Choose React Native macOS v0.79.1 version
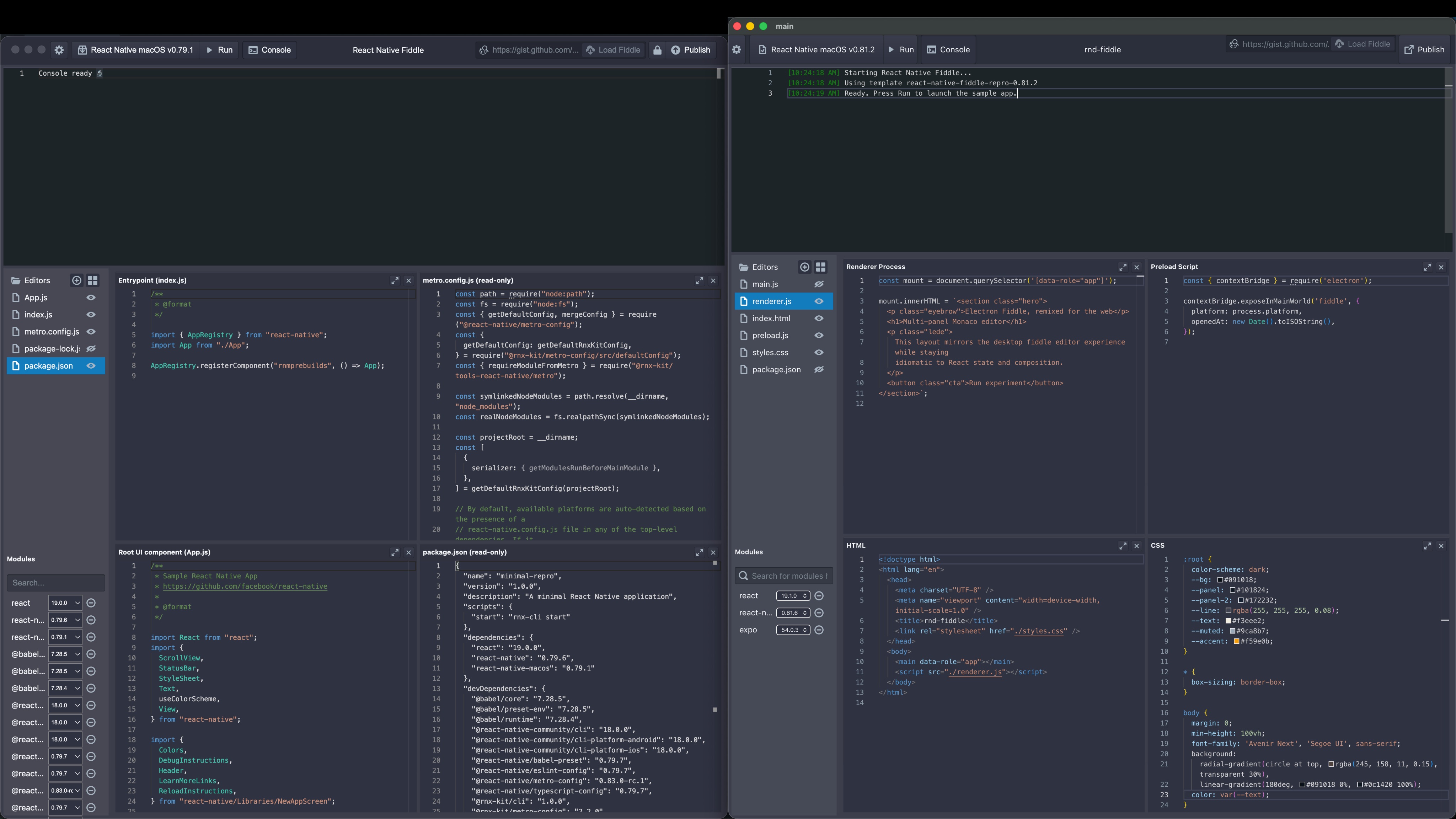This screenshot has height=819, width=1456. [x=136, y=50]
